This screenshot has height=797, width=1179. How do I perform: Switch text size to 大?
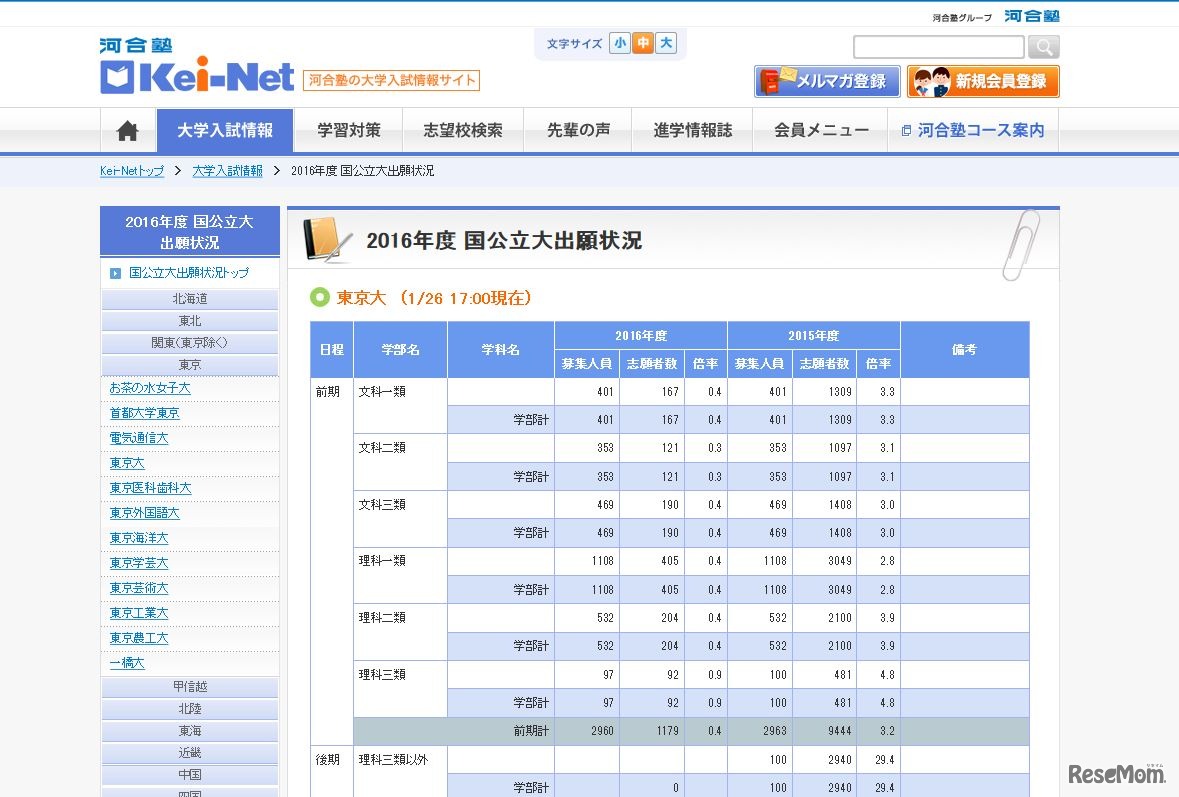click(x=665, y=43)
